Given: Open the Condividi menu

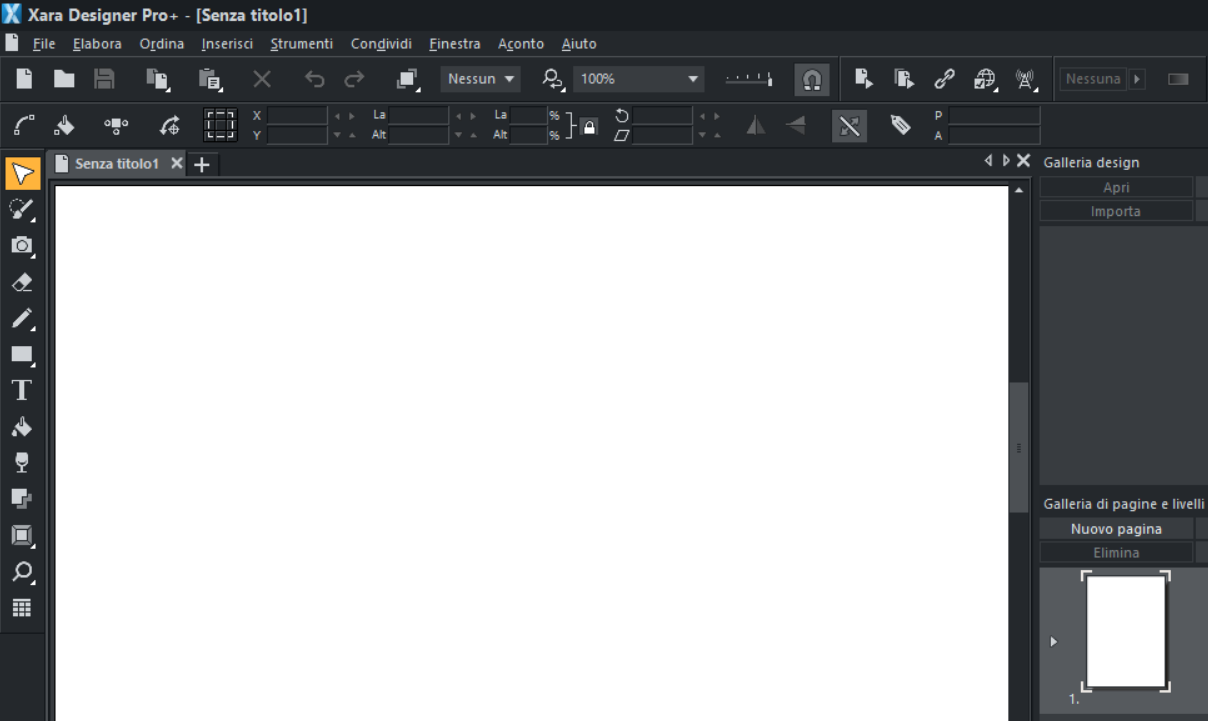Looking at the screenshot, I should coord(381,44).
